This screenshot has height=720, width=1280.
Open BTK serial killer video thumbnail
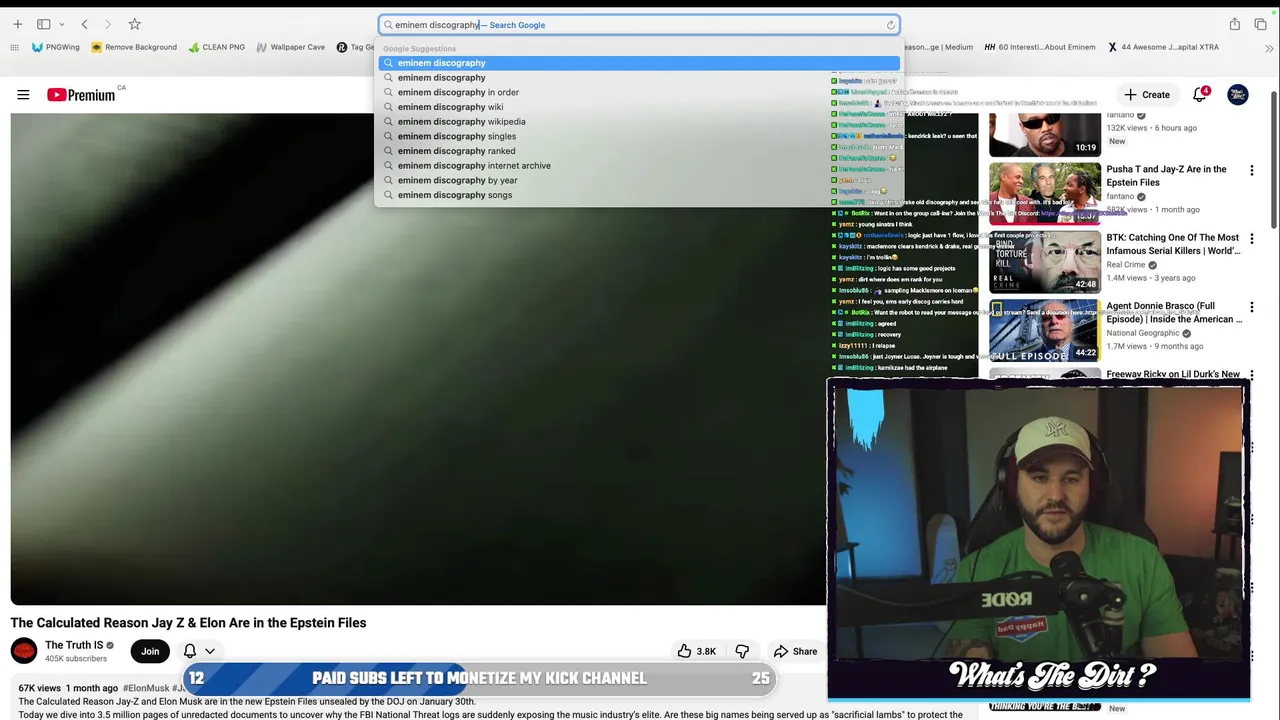point(1045,262)
